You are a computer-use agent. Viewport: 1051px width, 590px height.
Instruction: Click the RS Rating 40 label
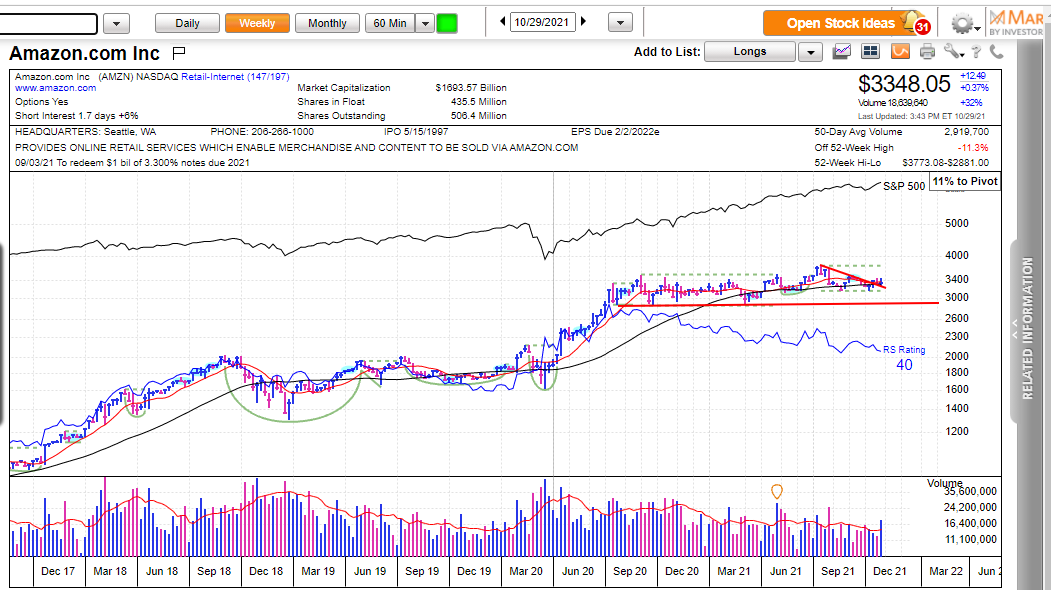point(904,359)
